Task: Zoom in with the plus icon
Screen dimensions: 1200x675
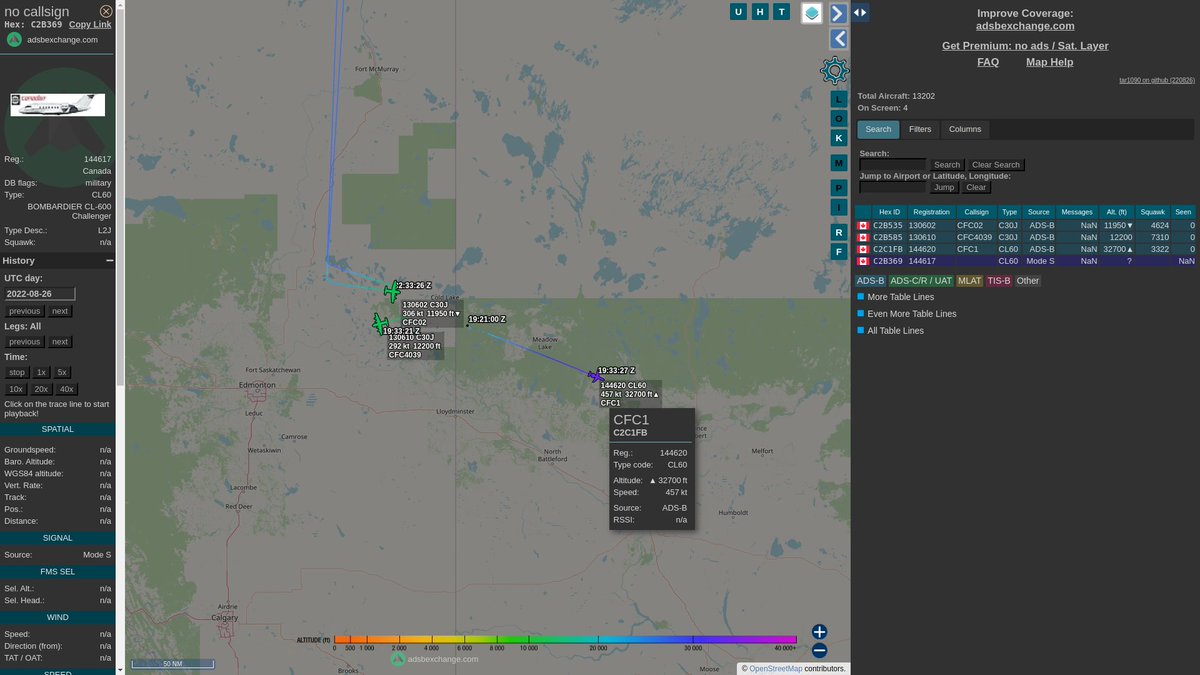Action: 819,632
